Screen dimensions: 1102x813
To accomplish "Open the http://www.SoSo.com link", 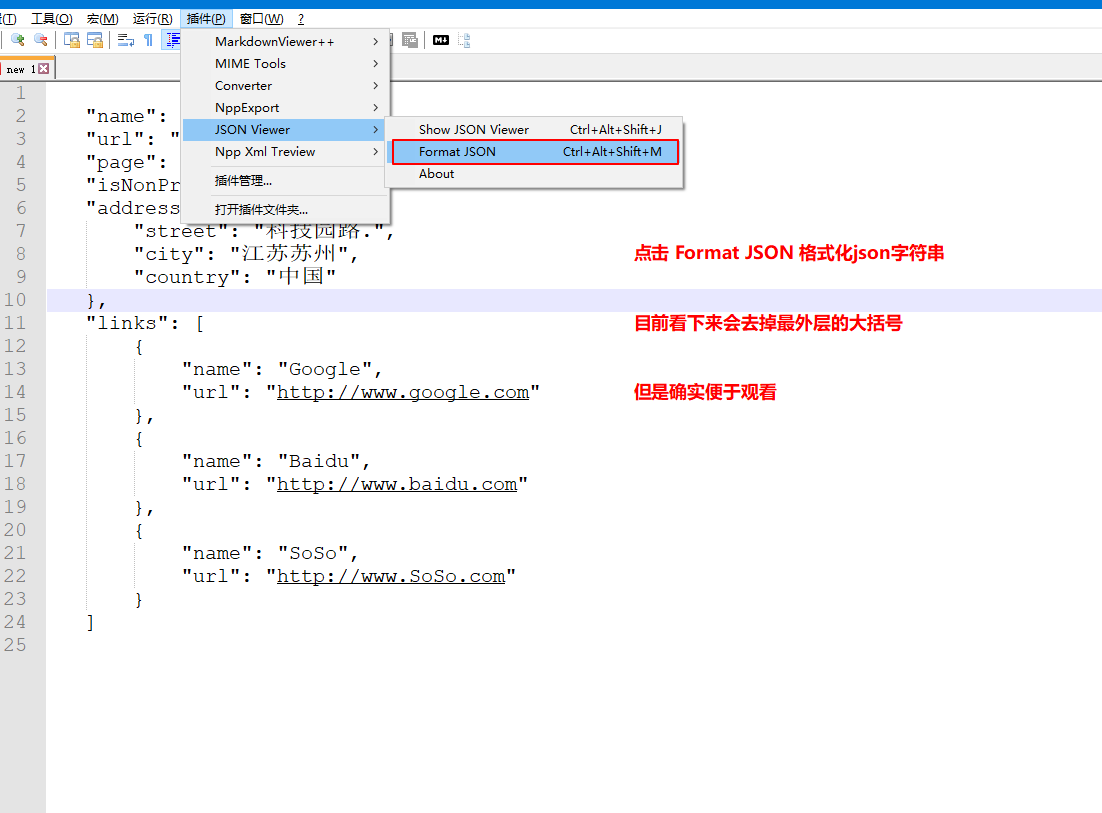I will tap(390, 576).
